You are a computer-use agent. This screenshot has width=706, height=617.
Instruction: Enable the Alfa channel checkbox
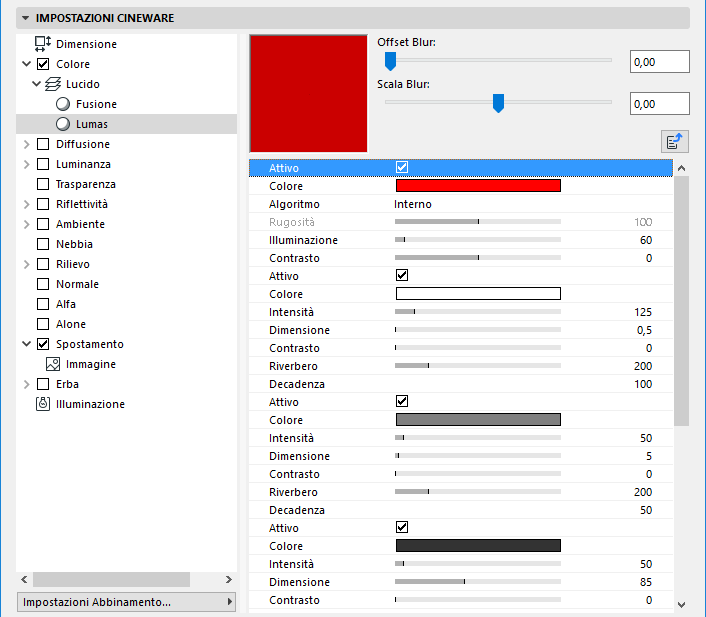click(43, 304)
